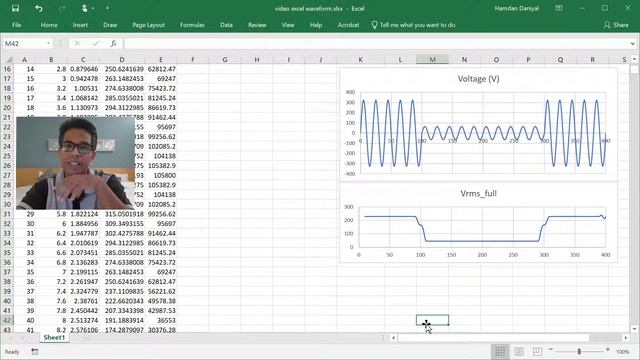Screen dimensions: 640x360
Task: Click the sheet tab scroll left arrow
Action: pyautogui.click(x=11, y=338)
